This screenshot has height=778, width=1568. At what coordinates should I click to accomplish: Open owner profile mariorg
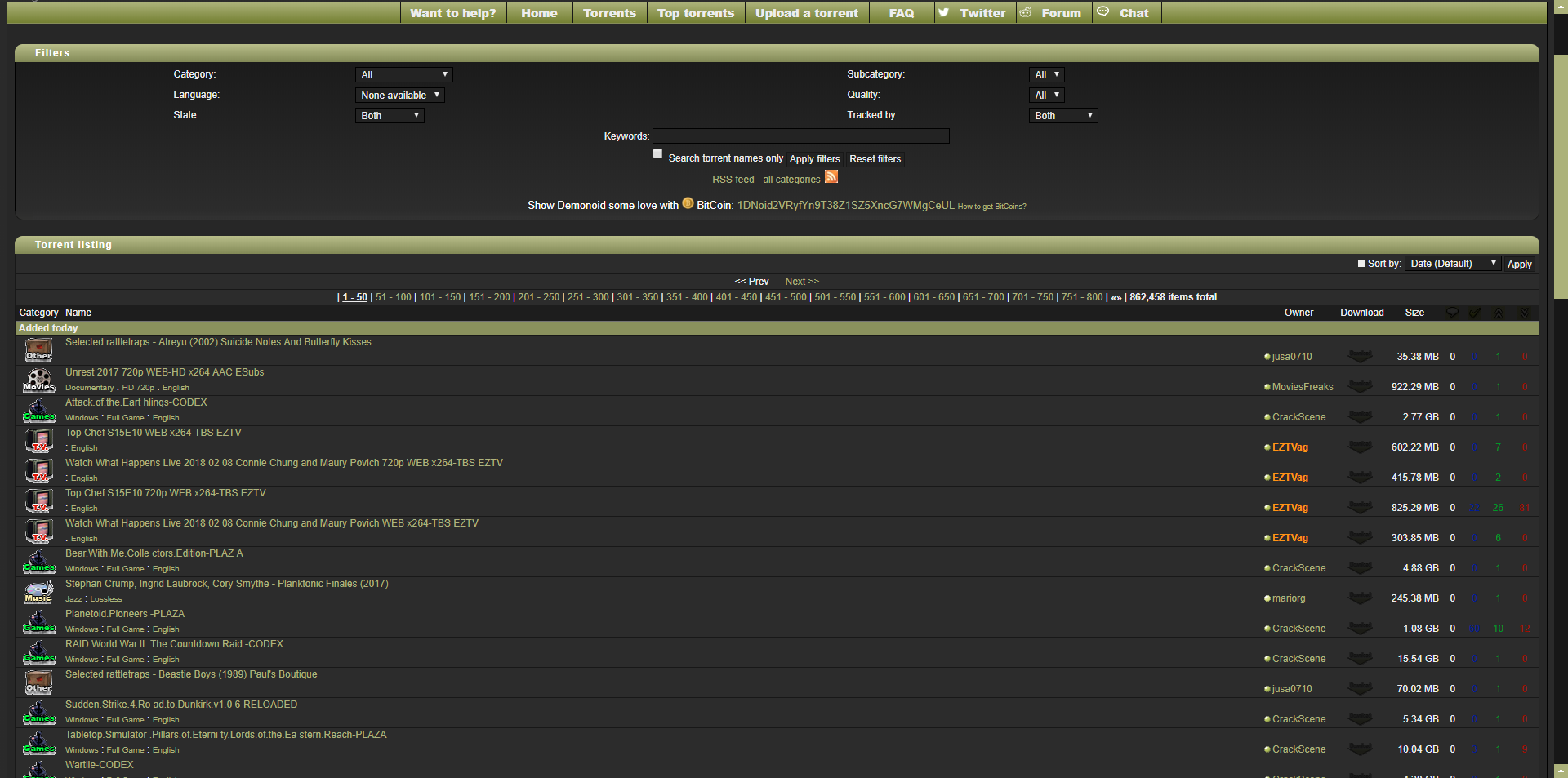(x=1289, y=598)
